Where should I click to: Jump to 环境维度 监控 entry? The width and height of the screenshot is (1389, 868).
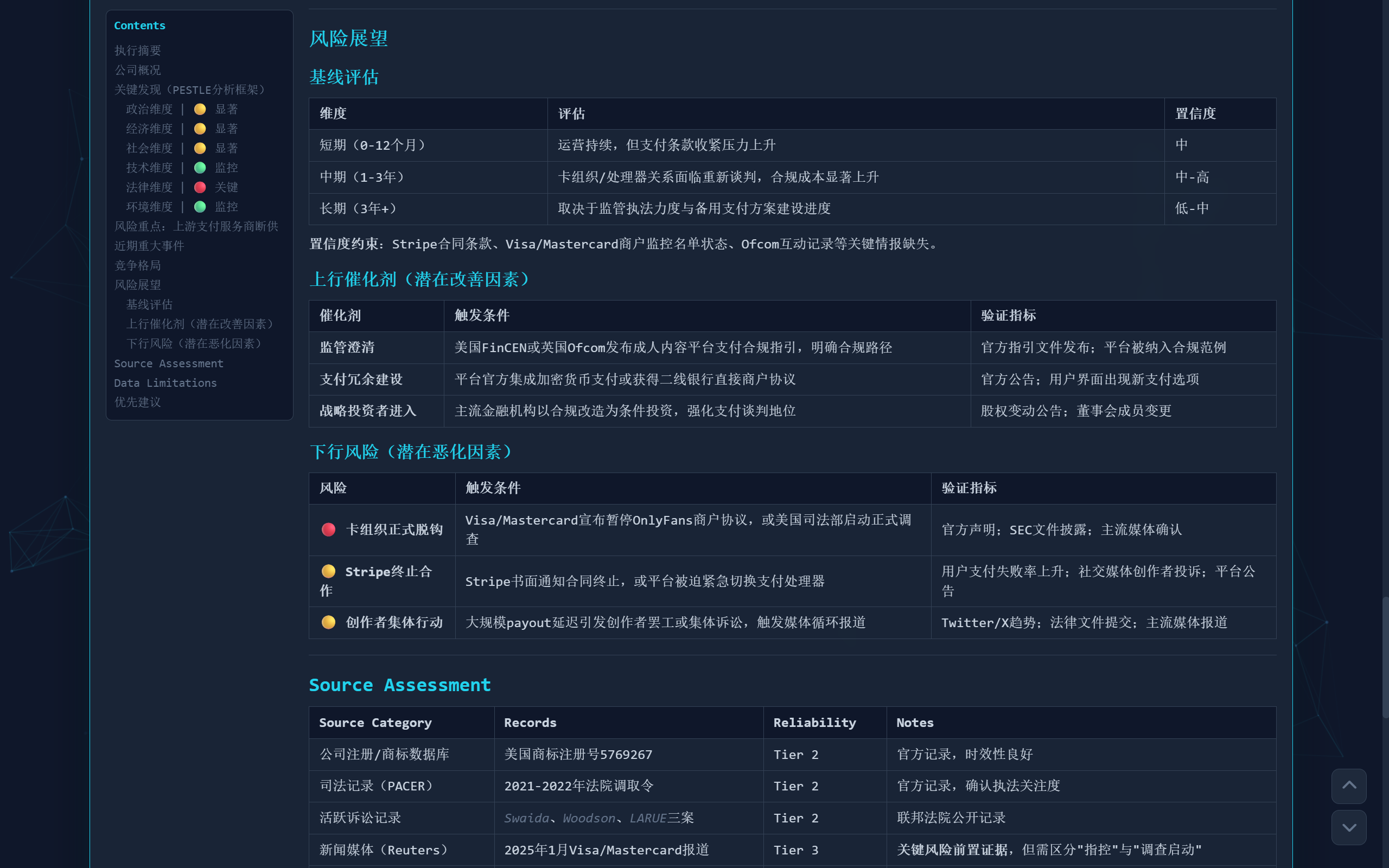point(182,207)
